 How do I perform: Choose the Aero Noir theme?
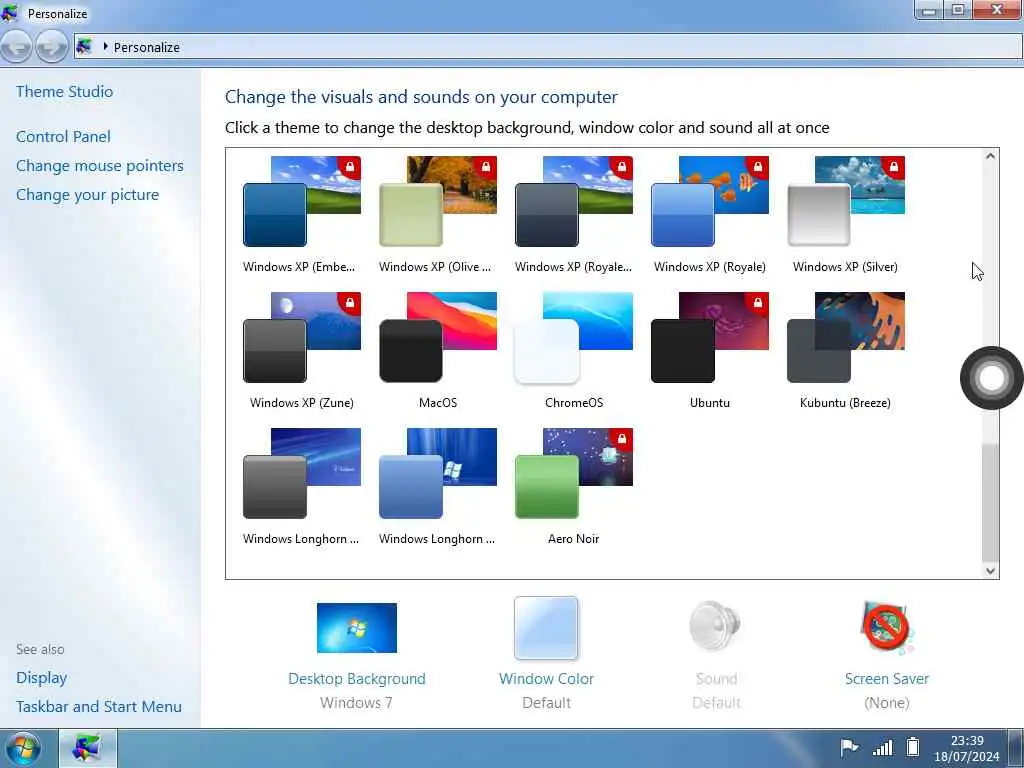[573, 473]
